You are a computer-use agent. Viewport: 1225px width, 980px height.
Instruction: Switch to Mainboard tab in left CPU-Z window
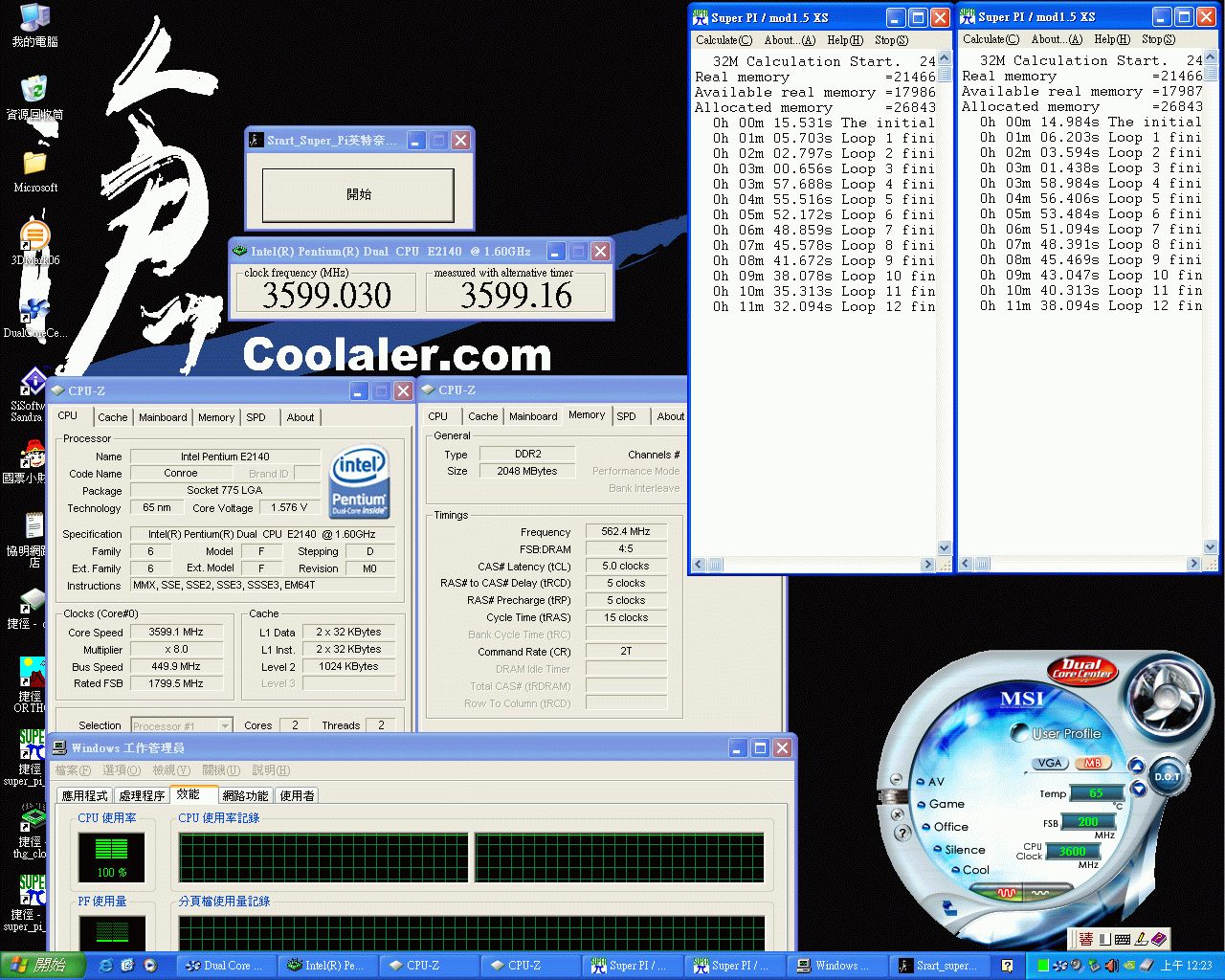[163, 417]
